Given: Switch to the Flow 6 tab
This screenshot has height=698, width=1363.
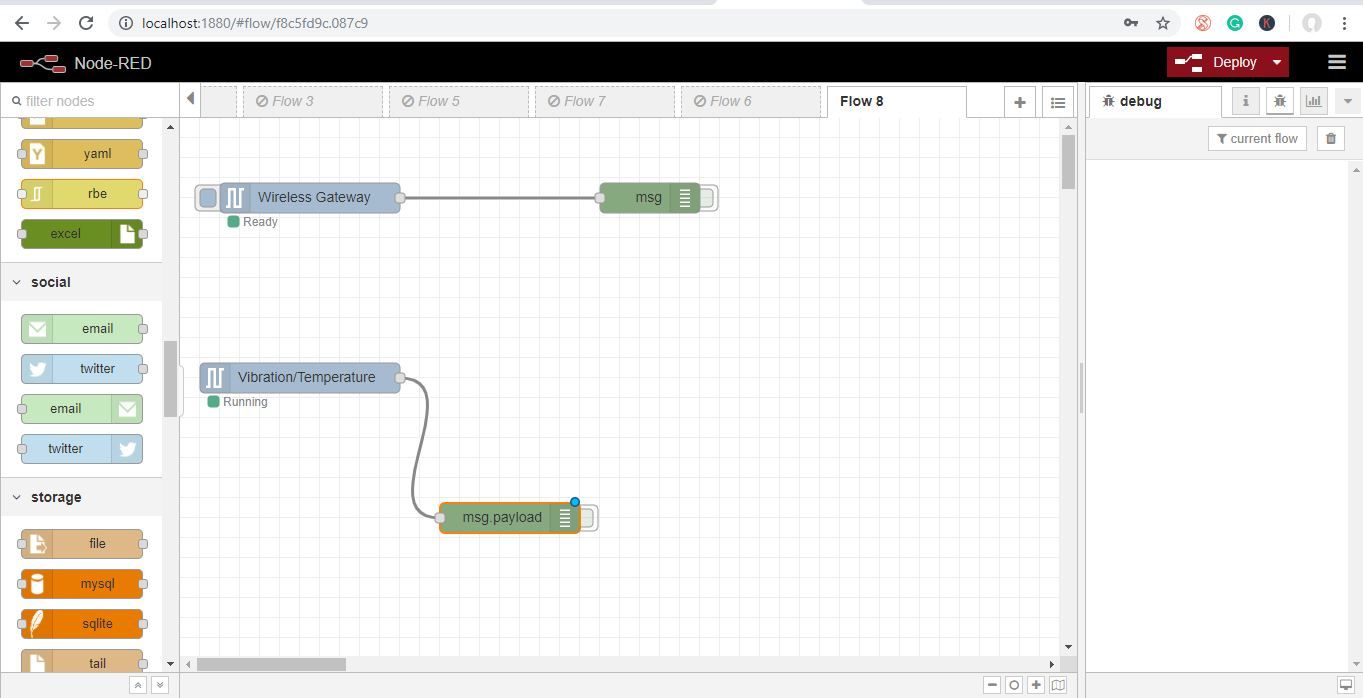Looking at the screenshot, I should pyautogui.click(x=751, y=101).
